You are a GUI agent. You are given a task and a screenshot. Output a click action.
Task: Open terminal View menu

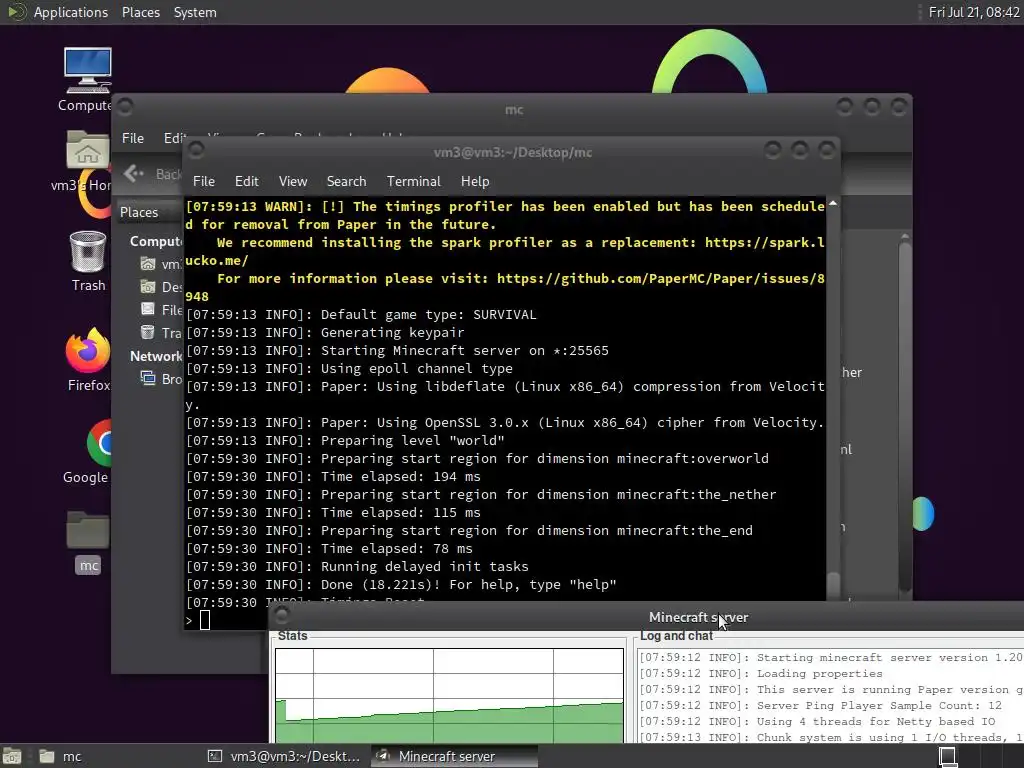click(x=293, y=181)
